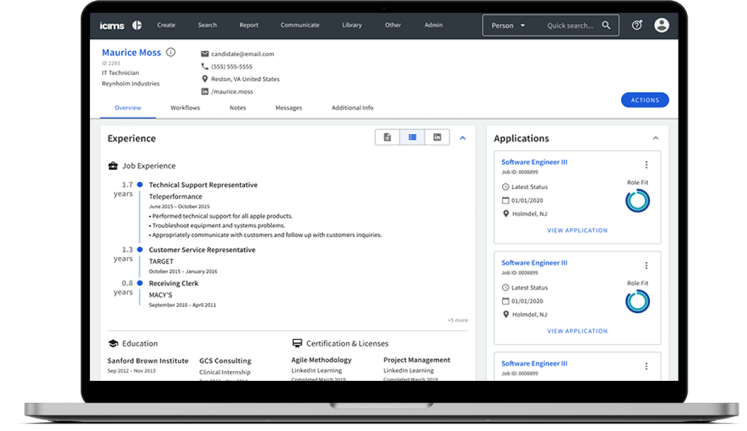Switch Experience to LinkedIn view
The width and height of the screenshot is (747, 431).
coord(437,137)
